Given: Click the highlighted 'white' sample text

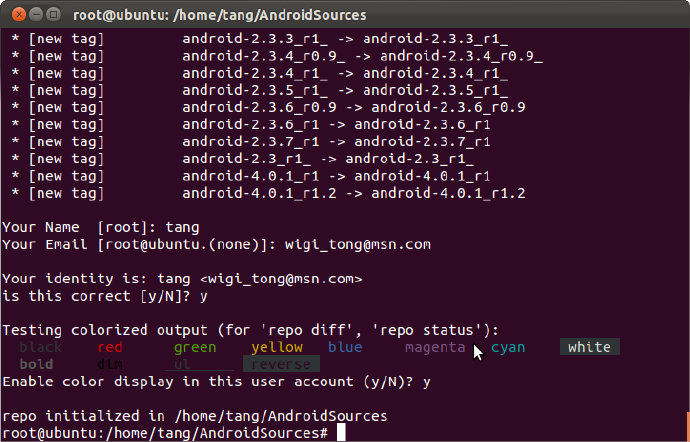Looking at the screenshot, I should click(590, 347).
